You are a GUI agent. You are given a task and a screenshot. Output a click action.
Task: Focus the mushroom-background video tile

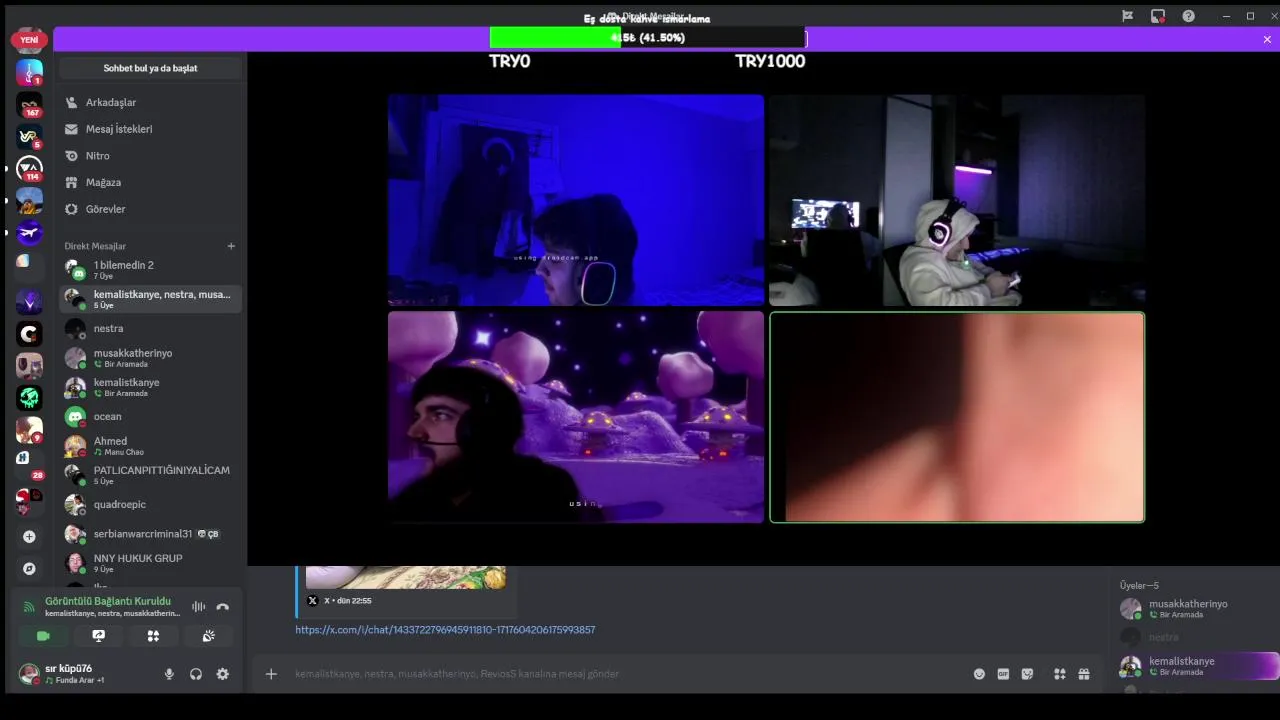pyautogui.click(x=576, y=417)
